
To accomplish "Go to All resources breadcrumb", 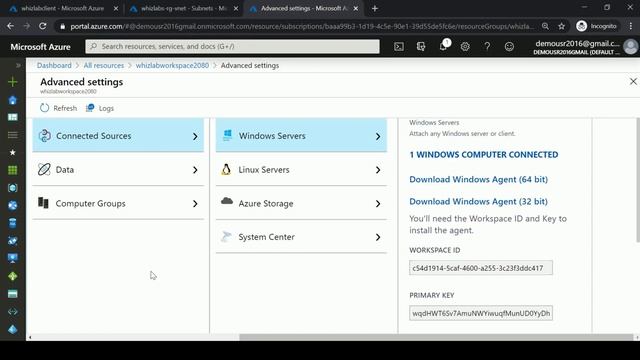I will (104, 65).
